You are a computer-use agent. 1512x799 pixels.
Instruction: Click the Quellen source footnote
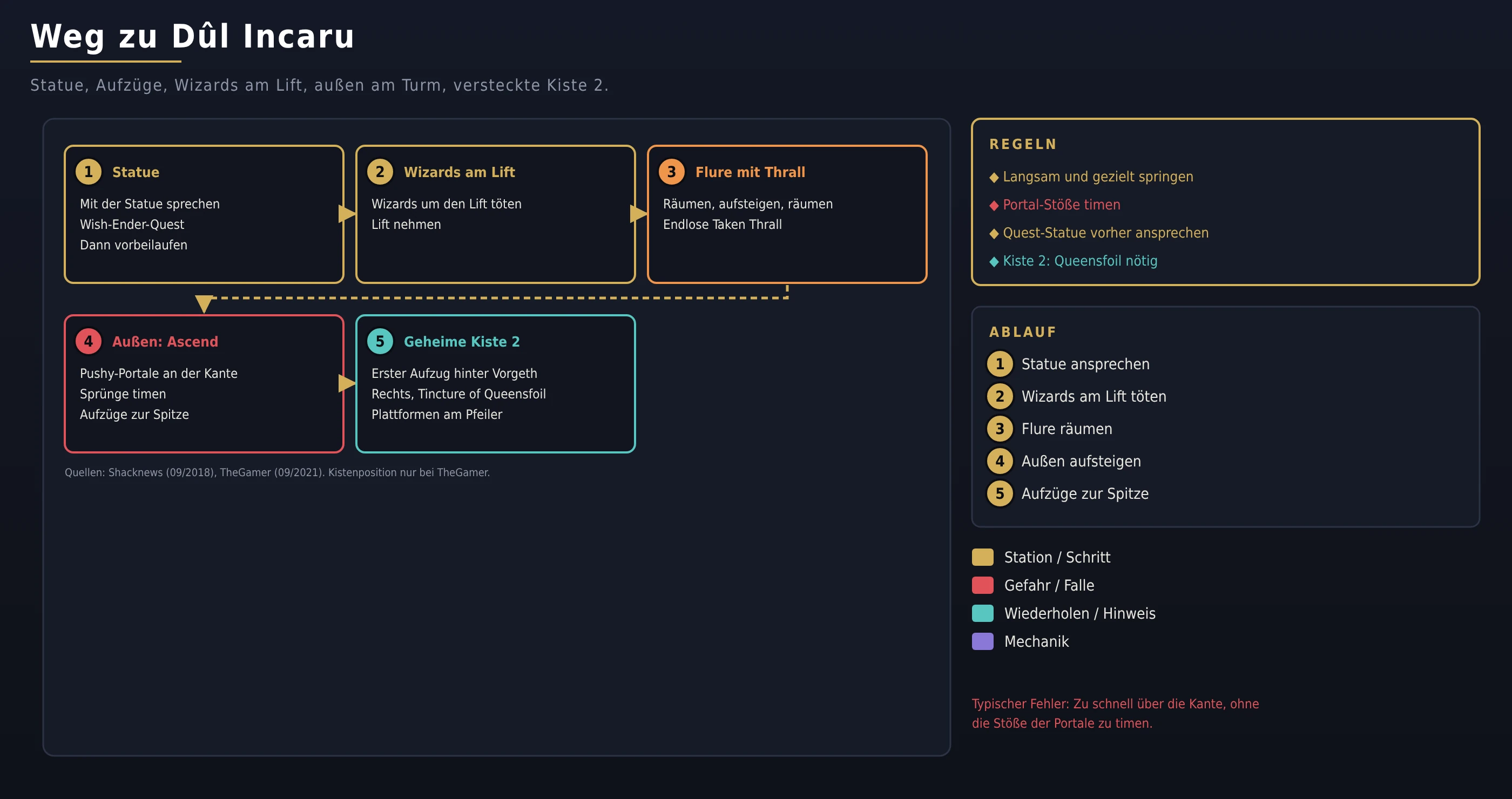pyautogui.click(x=277, y=472)
